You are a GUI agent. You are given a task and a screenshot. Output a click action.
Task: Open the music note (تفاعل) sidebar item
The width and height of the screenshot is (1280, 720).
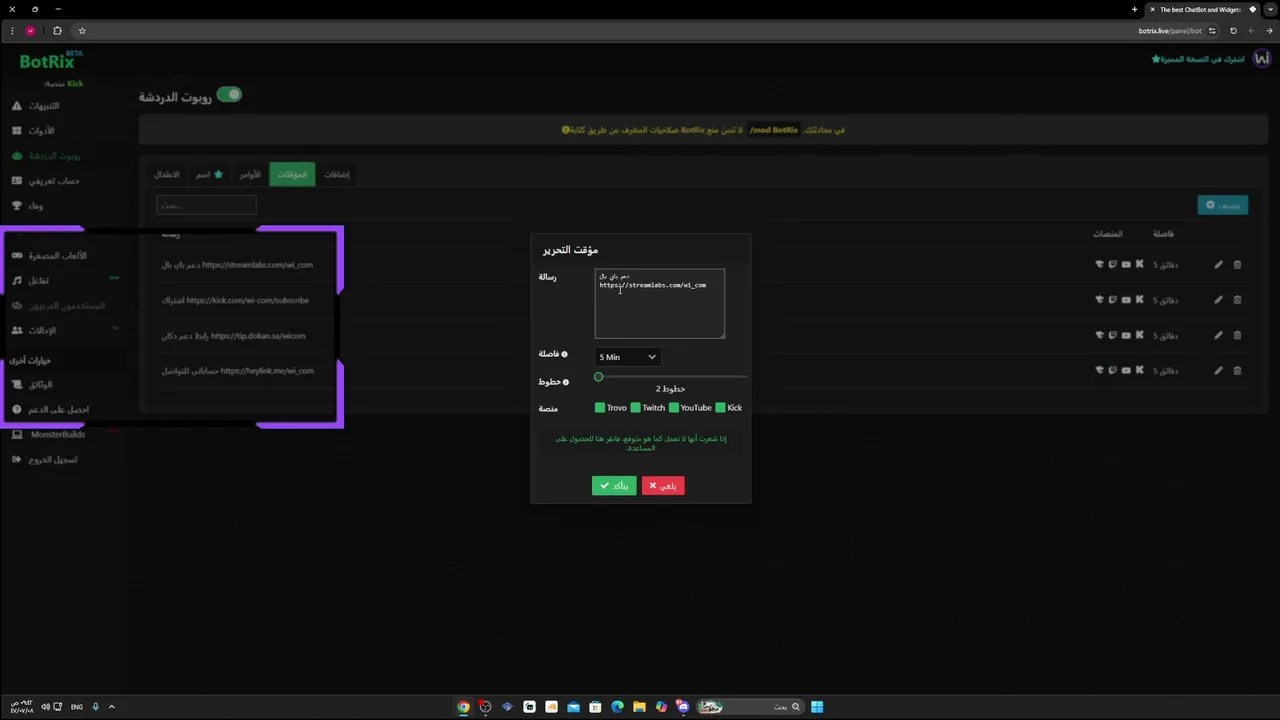pyautogui.click(x=30, y=281)
